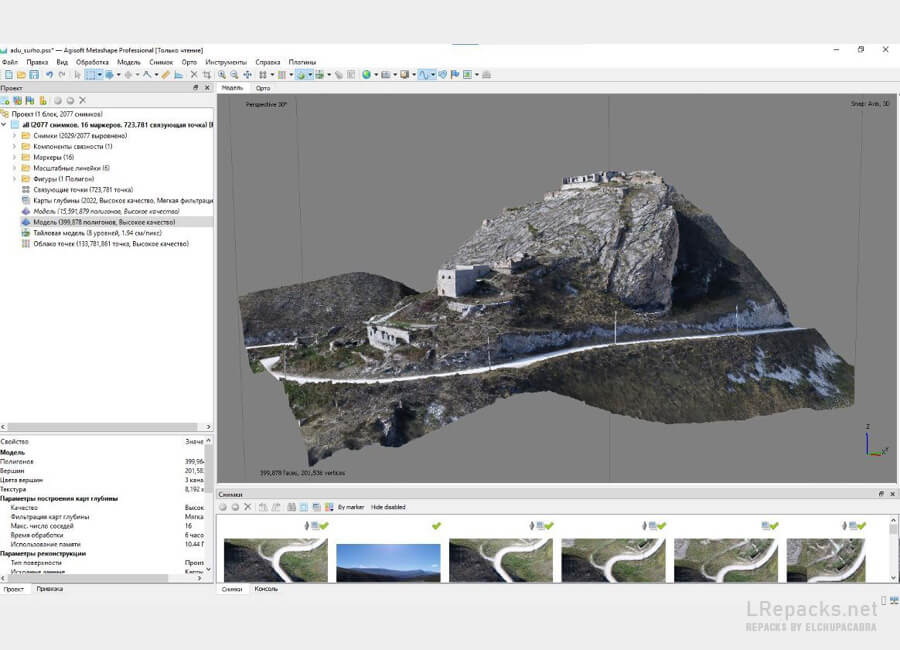Select the rectangle selection tool

90,75
